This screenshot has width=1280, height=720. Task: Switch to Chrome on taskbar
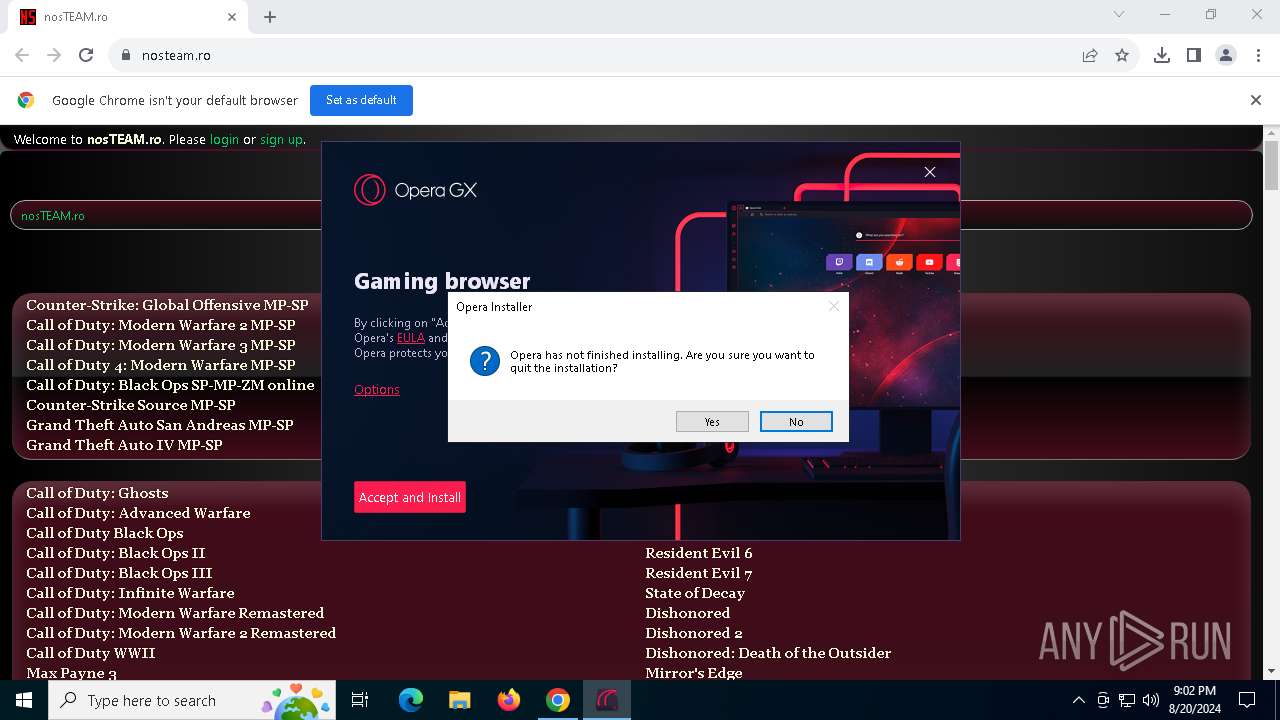(558, 700)
